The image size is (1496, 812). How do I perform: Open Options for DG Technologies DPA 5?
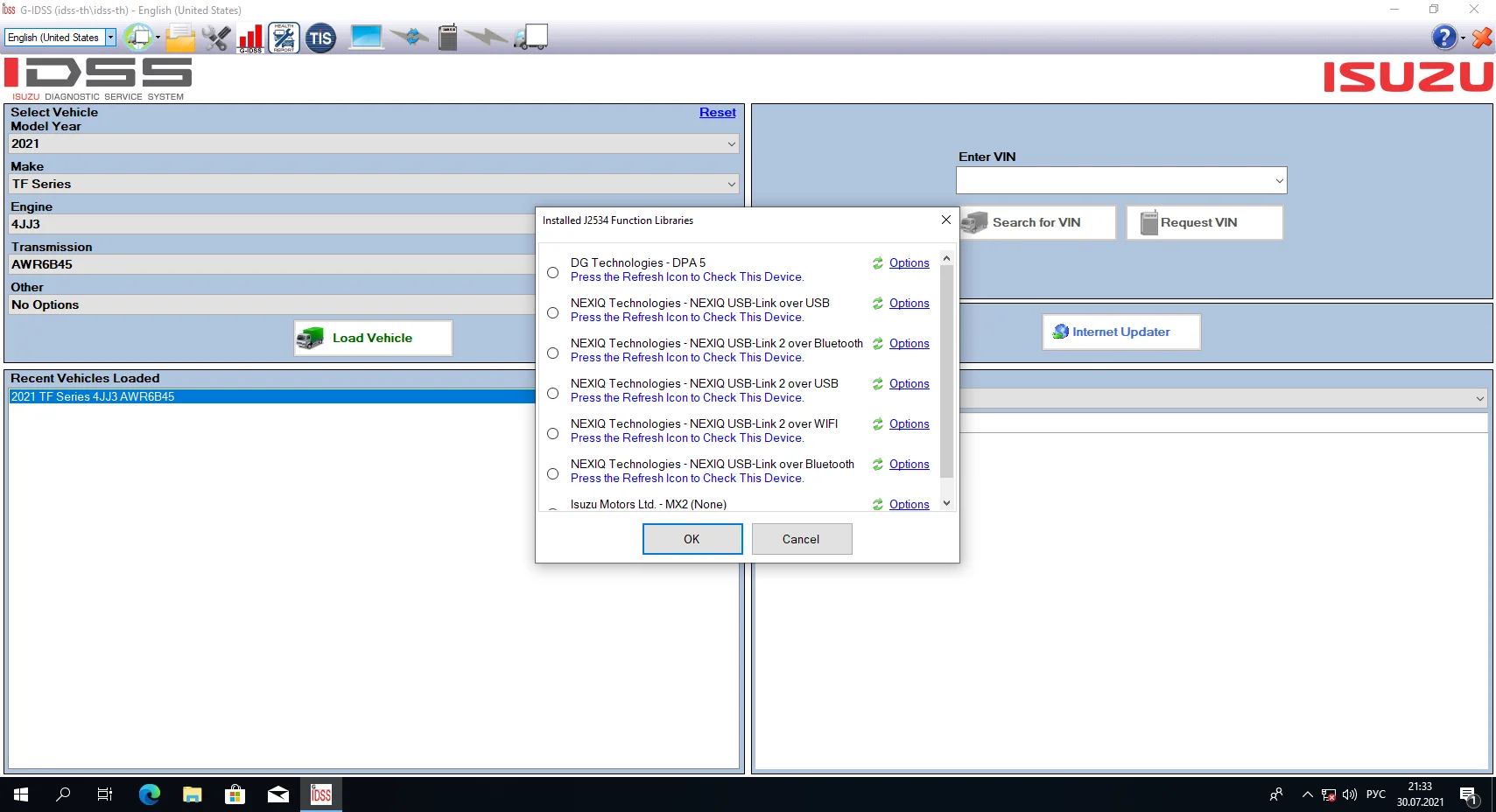click(x=910, y=263)
